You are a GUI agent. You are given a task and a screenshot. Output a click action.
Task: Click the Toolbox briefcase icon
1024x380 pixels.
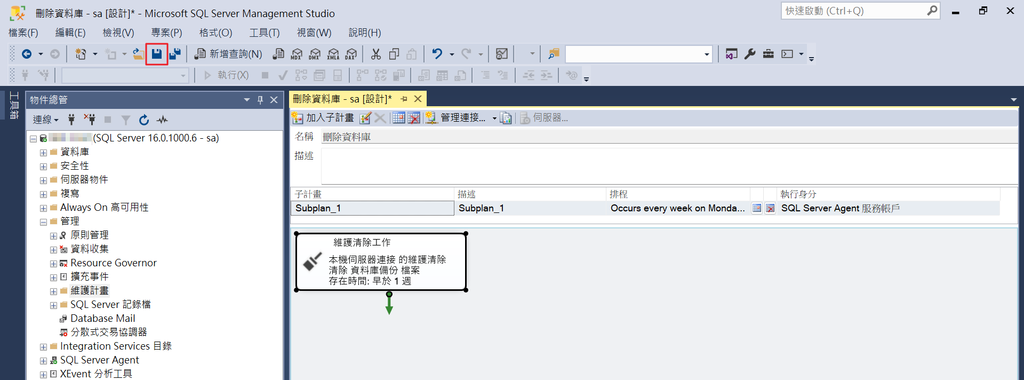pyautogui.click(x=769, y=54)
